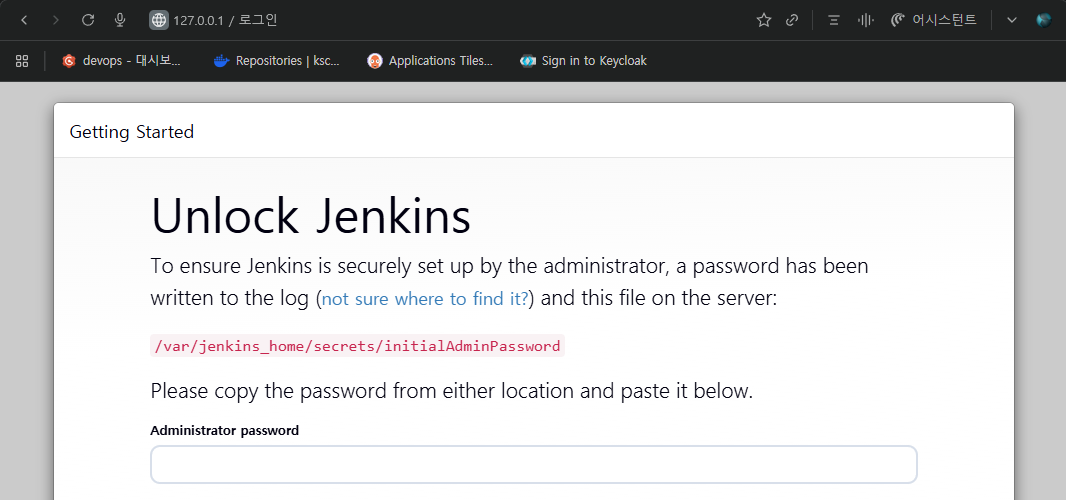Bookmark this page with the star icon
Viewport: 1066px width, 500px height.
(x=763, y=20)
